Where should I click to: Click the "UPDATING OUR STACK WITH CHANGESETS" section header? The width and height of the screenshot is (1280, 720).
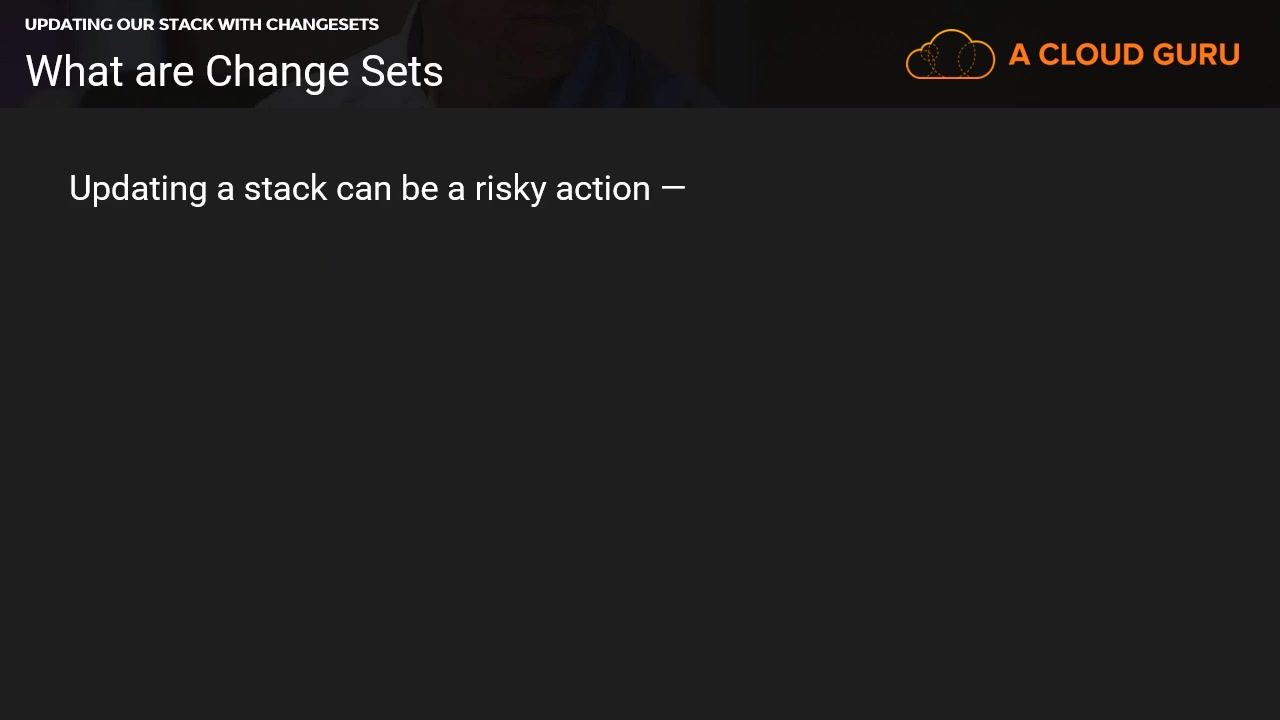point(201,25)
